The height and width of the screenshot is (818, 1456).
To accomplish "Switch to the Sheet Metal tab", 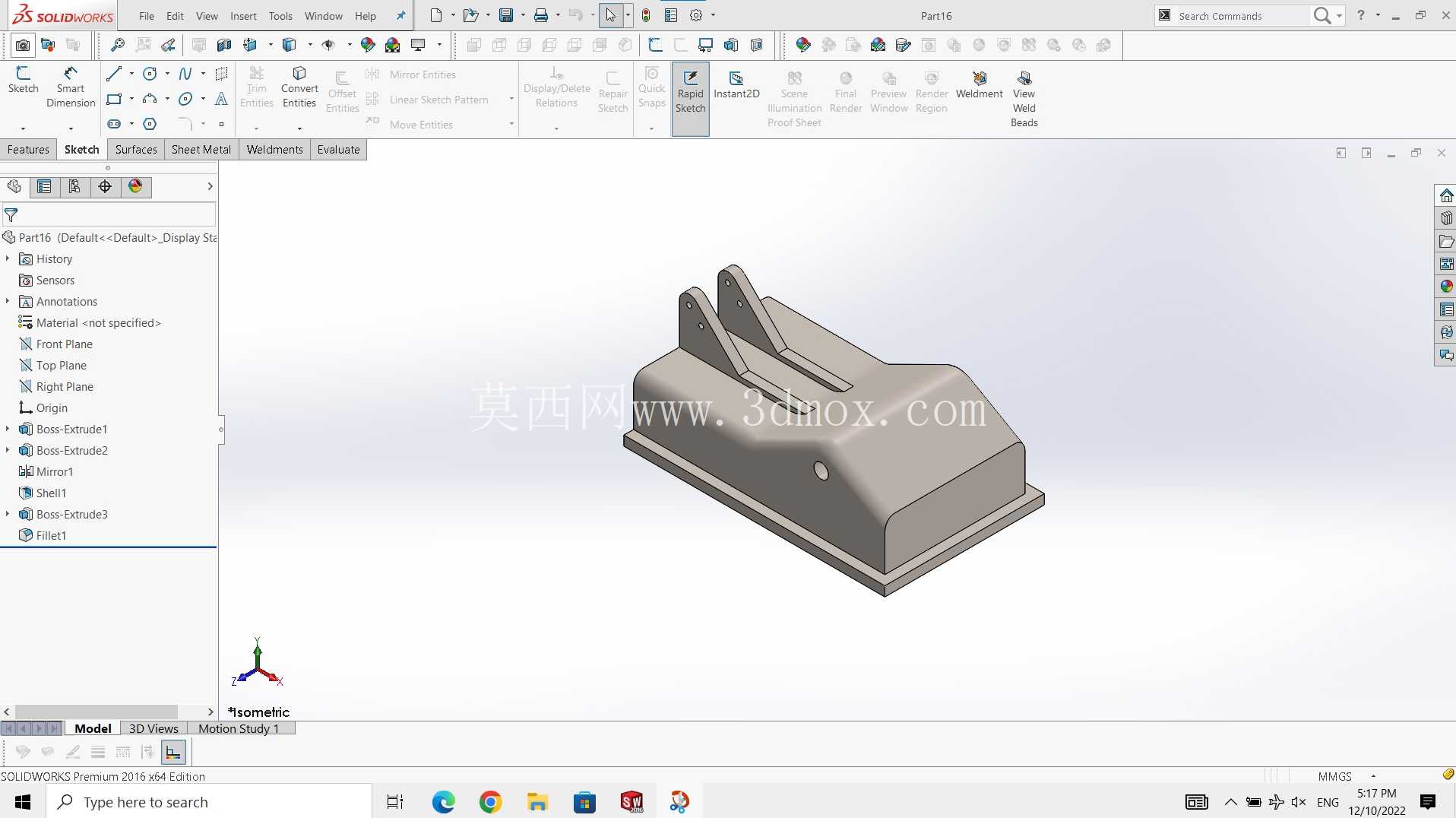I will click(x=201, y=150).
